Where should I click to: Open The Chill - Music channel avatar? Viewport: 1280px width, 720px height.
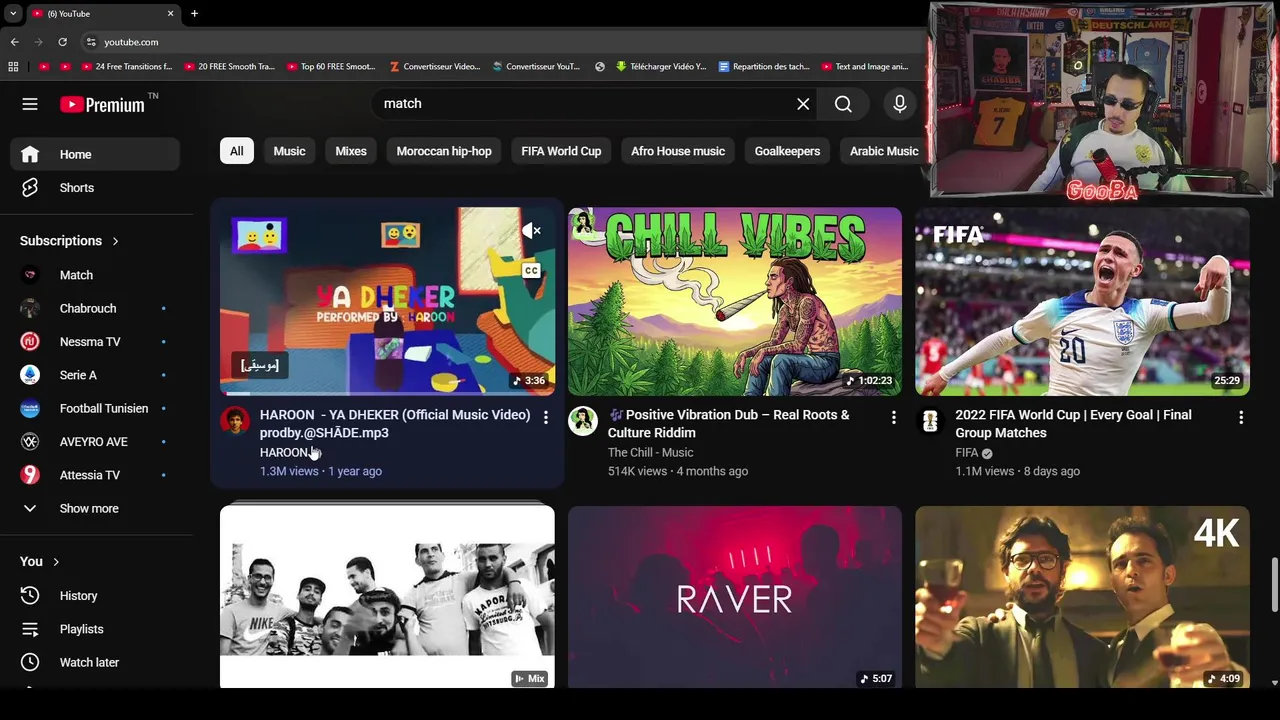[x=583, y=420]
